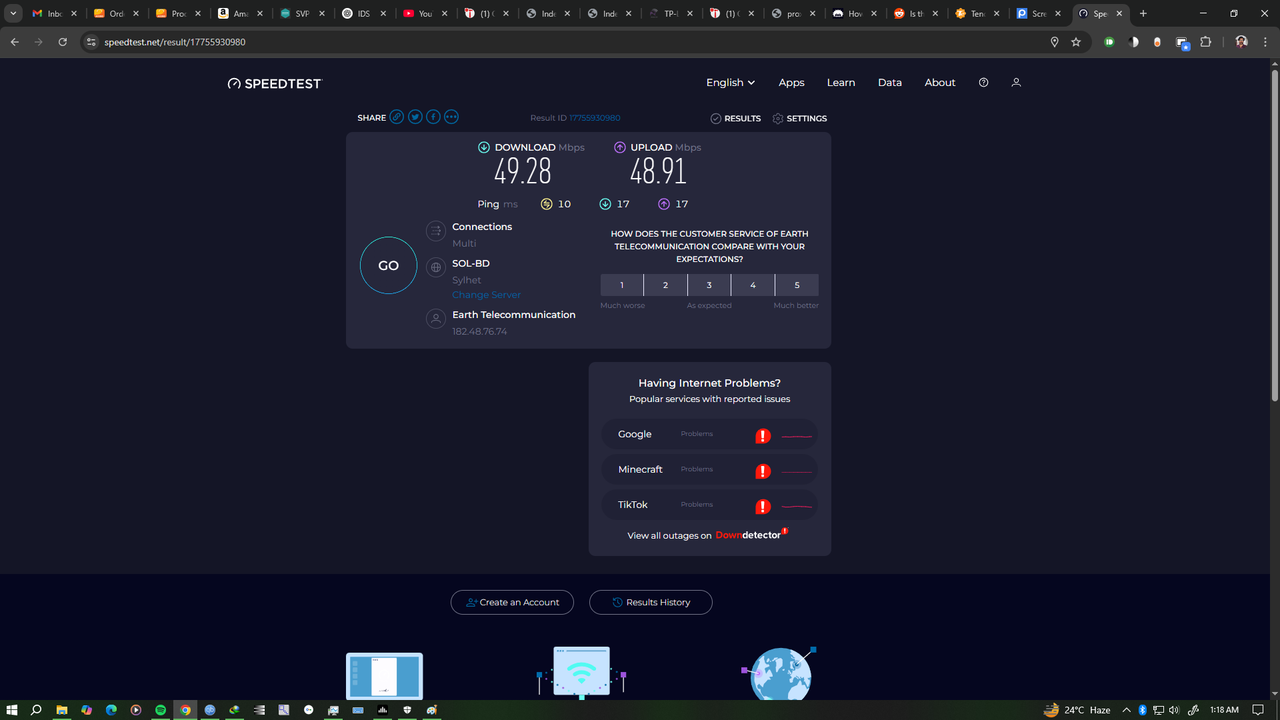Open Results History
Screen dimensions: 1280x720
(x=651, y=602)
